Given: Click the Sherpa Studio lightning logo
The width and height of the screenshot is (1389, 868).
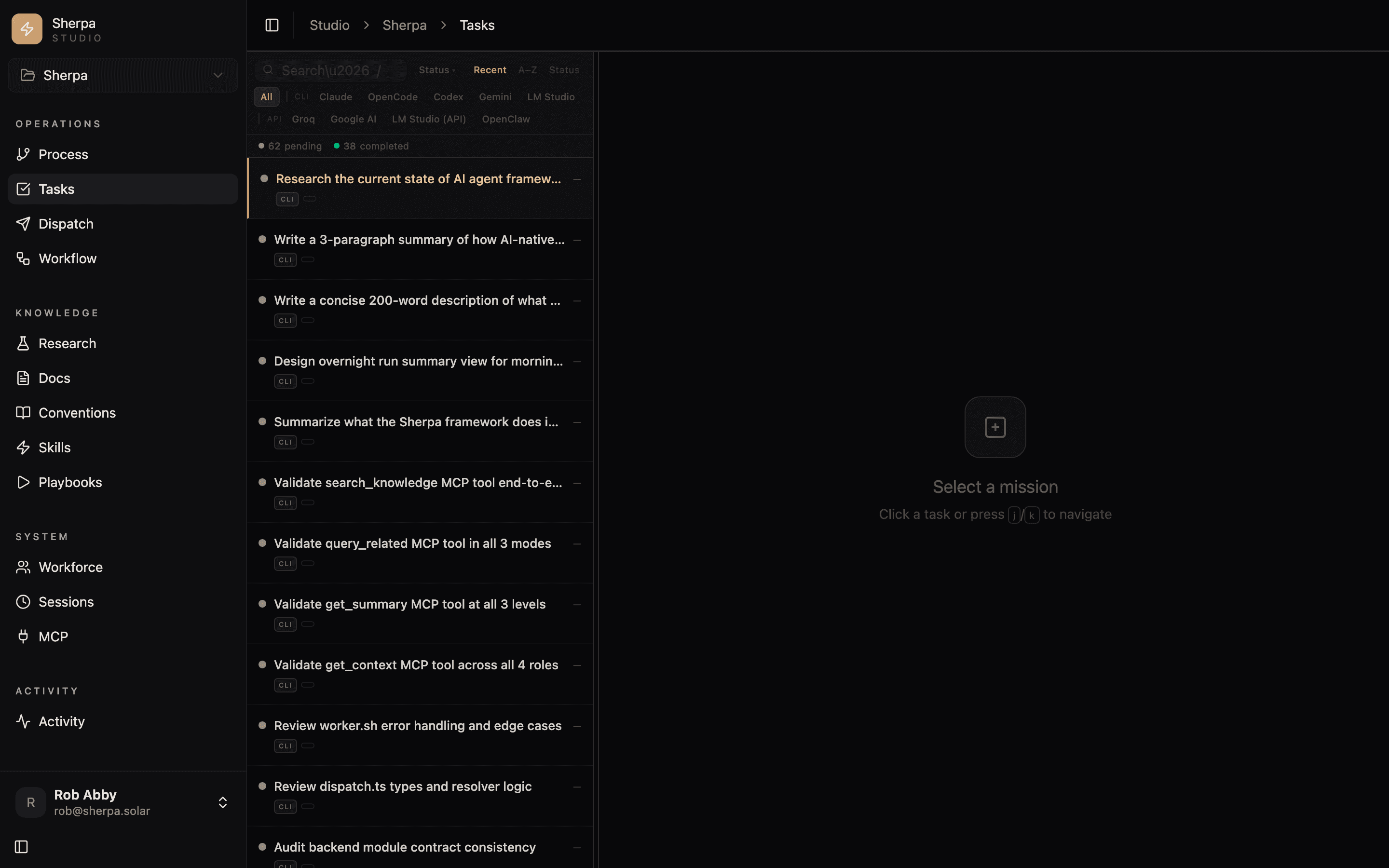Looking at the screenshot, I should [x=27, y=29].
